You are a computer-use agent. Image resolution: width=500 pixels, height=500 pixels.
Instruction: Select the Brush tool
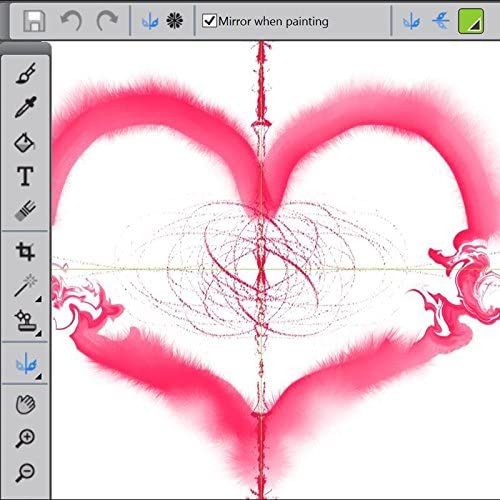[x=26, y=73]
